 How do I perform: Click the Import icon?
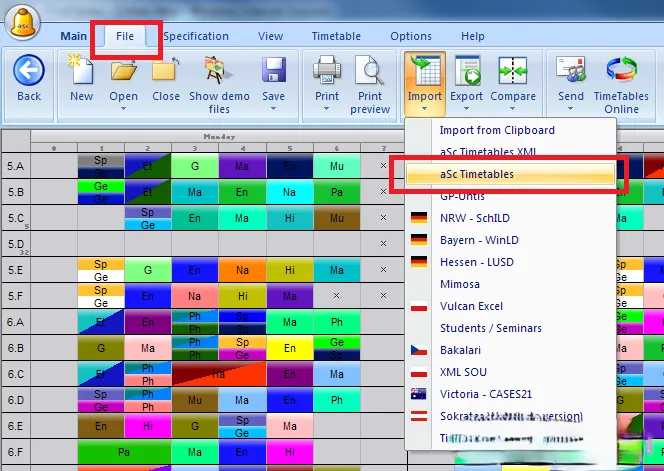pyautogui.click(x=425, y=71)
